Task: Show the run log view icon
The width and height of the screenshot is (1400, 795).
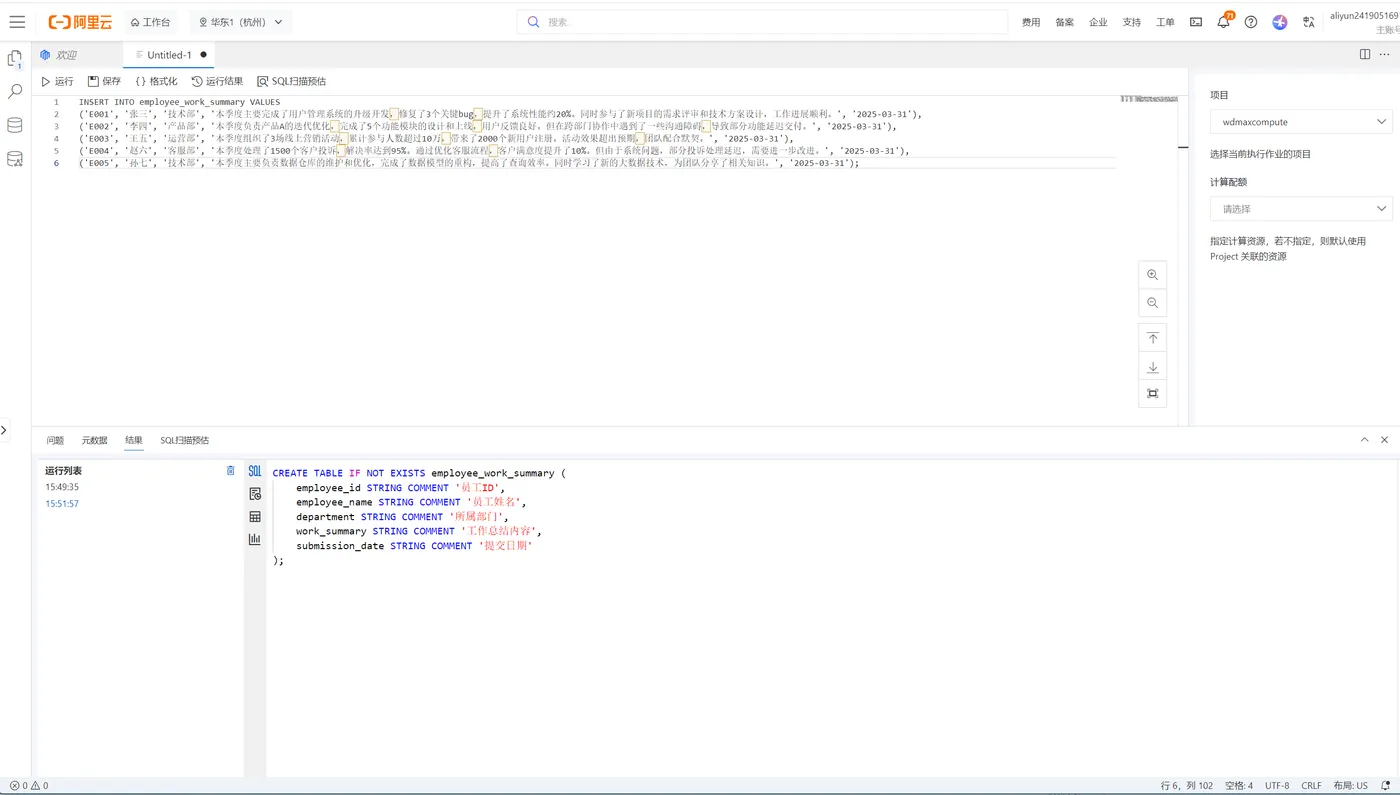Action: pos(255,494)
